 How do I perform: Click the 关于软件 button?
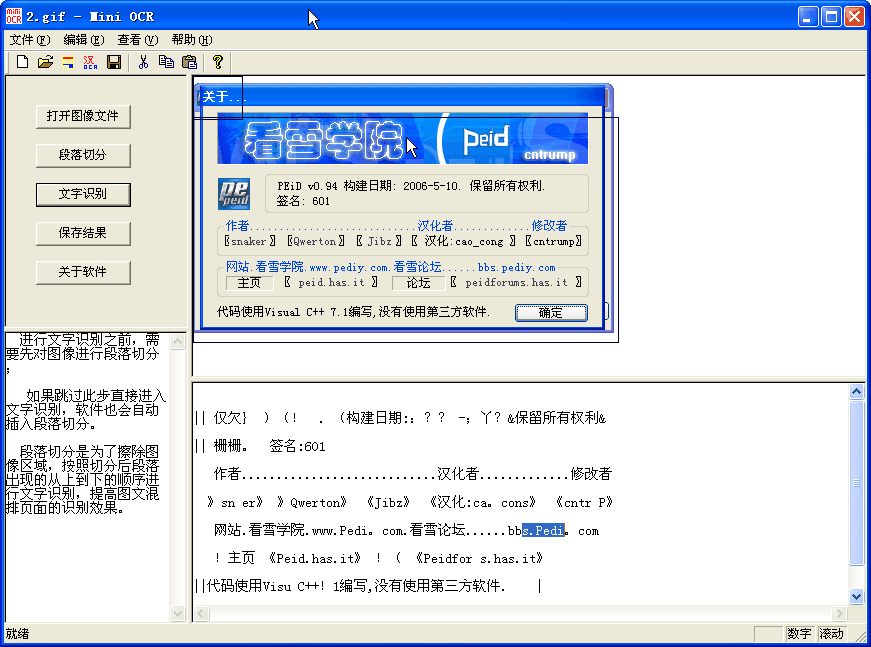pyautogui.click(x=83, y=272)
